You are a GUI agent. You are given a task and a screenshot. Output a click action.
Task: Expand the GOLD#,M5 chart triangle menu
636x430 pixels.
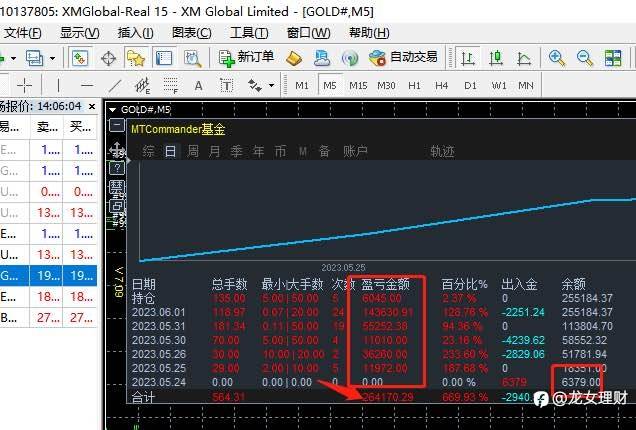click(x=113, y=110)
